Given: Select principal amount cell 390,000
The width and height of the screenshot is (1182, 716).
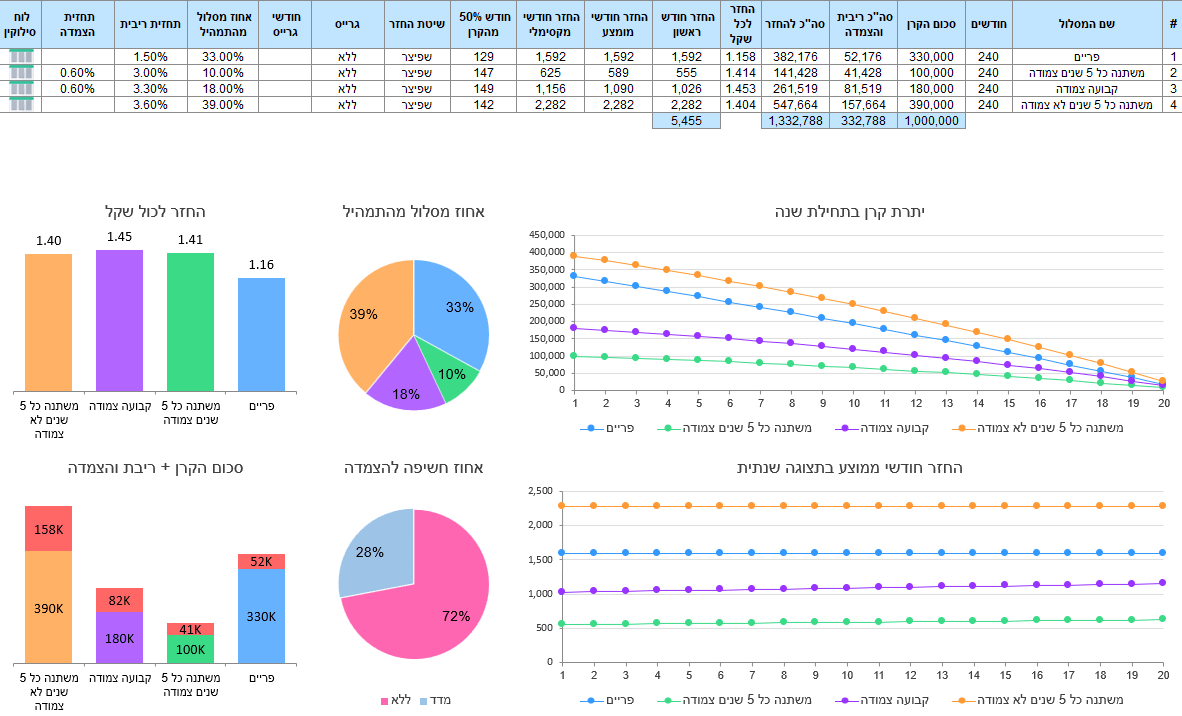Looking at the screenshot, I should coord(931,104).
